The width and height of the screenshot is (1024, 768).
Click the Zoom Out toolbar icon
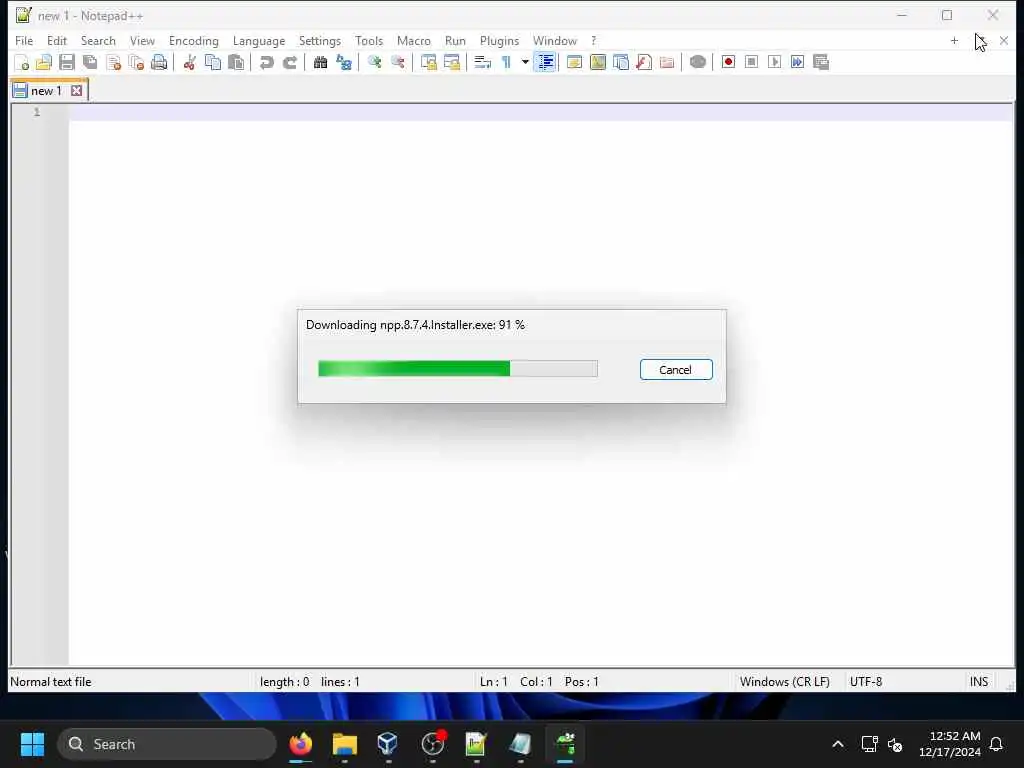[398, 62]
